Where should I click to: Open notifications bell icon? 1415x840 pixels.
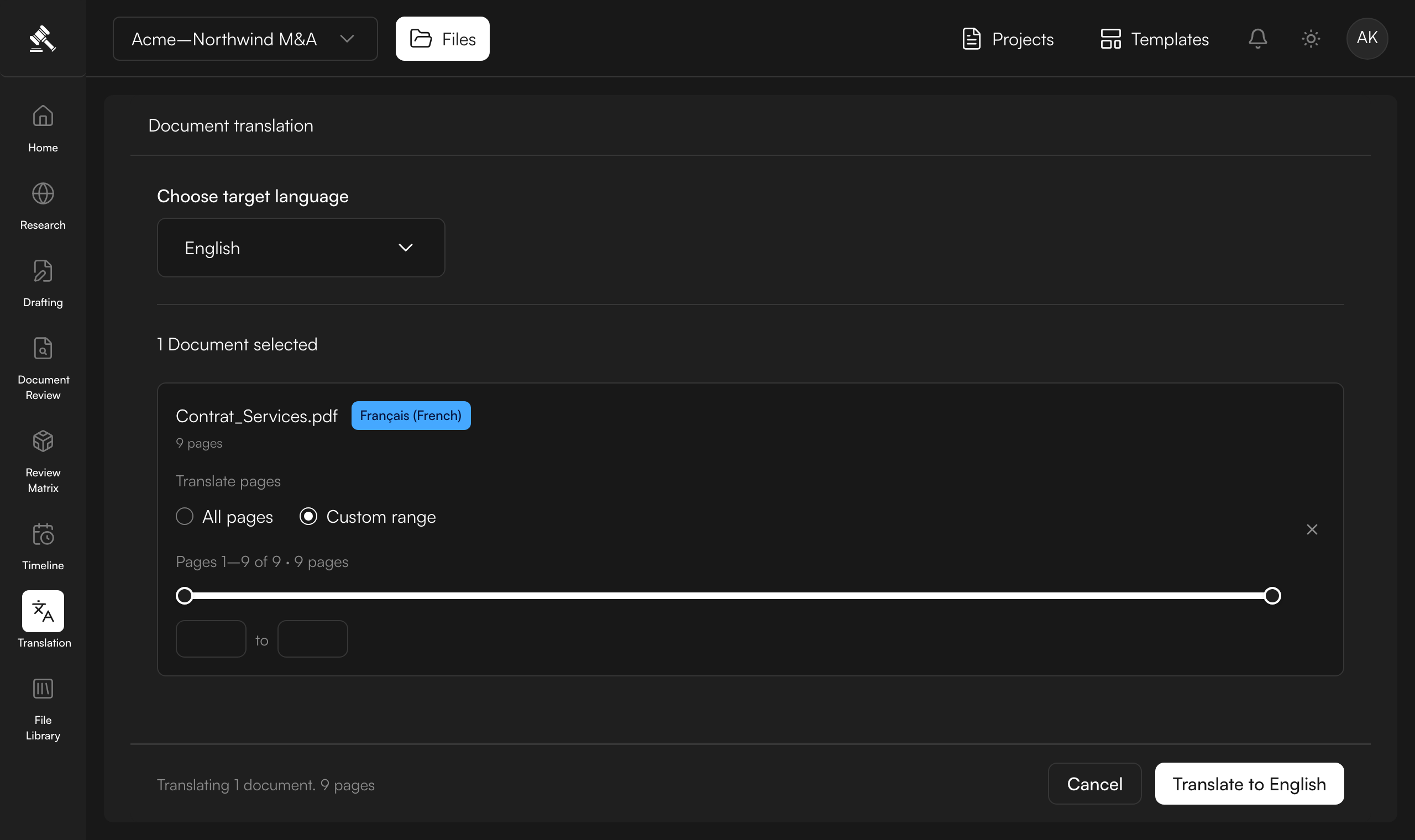[1257, 39]
